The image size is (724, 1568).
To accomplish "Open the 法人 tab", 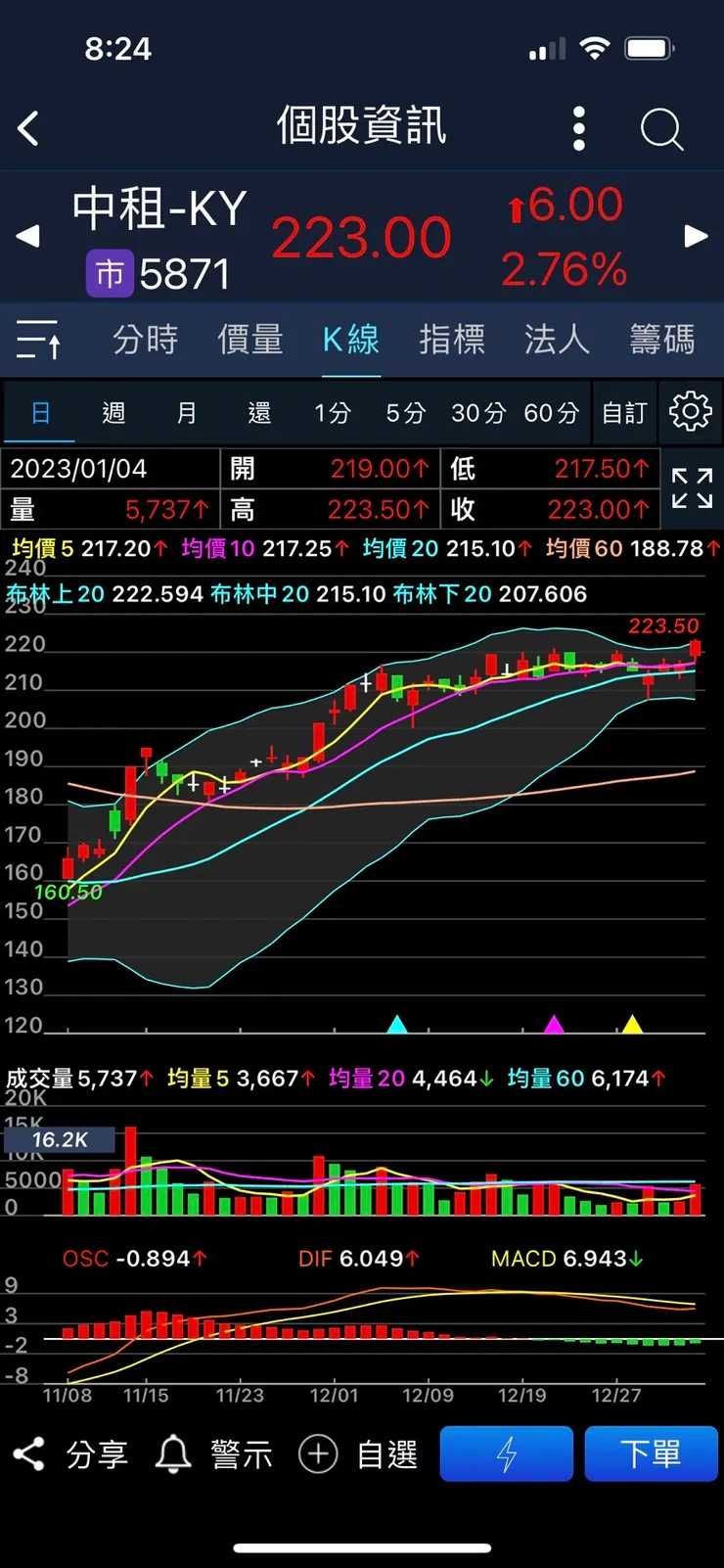I will point(557,340).
